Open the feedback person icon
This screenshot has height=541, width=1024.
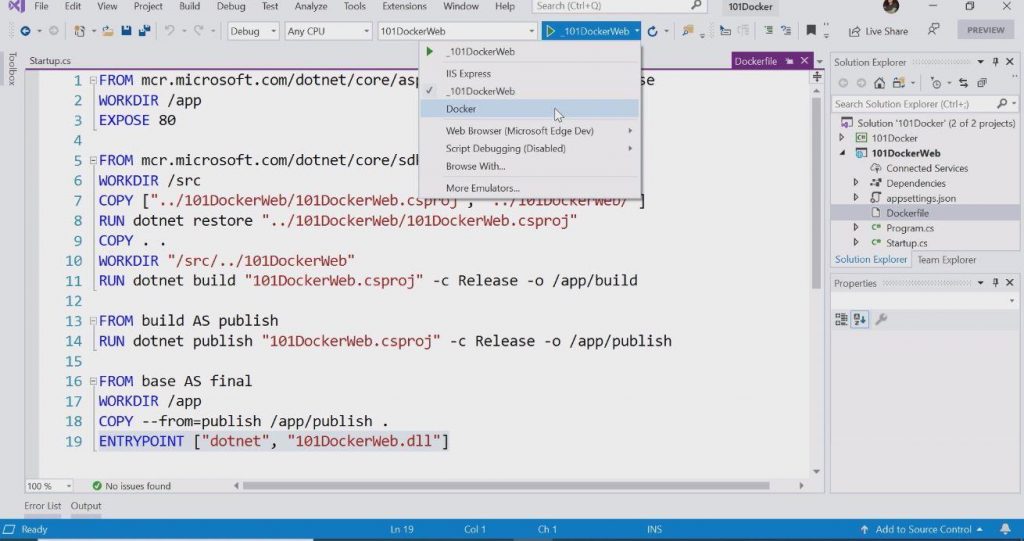pyautogui.click(x=934, y=30)
